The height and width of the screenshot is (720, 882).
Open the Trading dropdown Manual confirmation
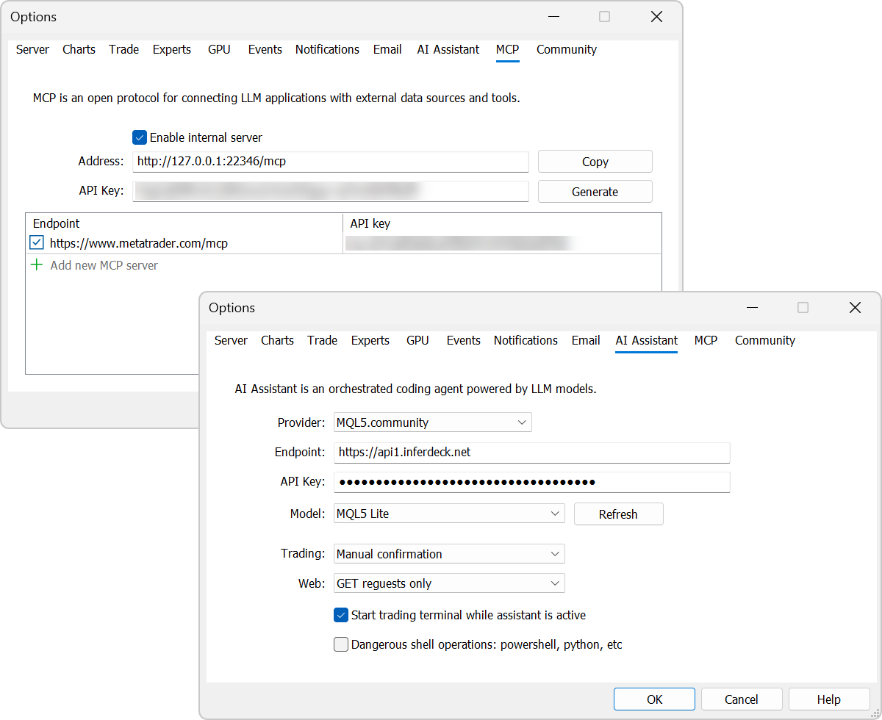pos(449,554)
